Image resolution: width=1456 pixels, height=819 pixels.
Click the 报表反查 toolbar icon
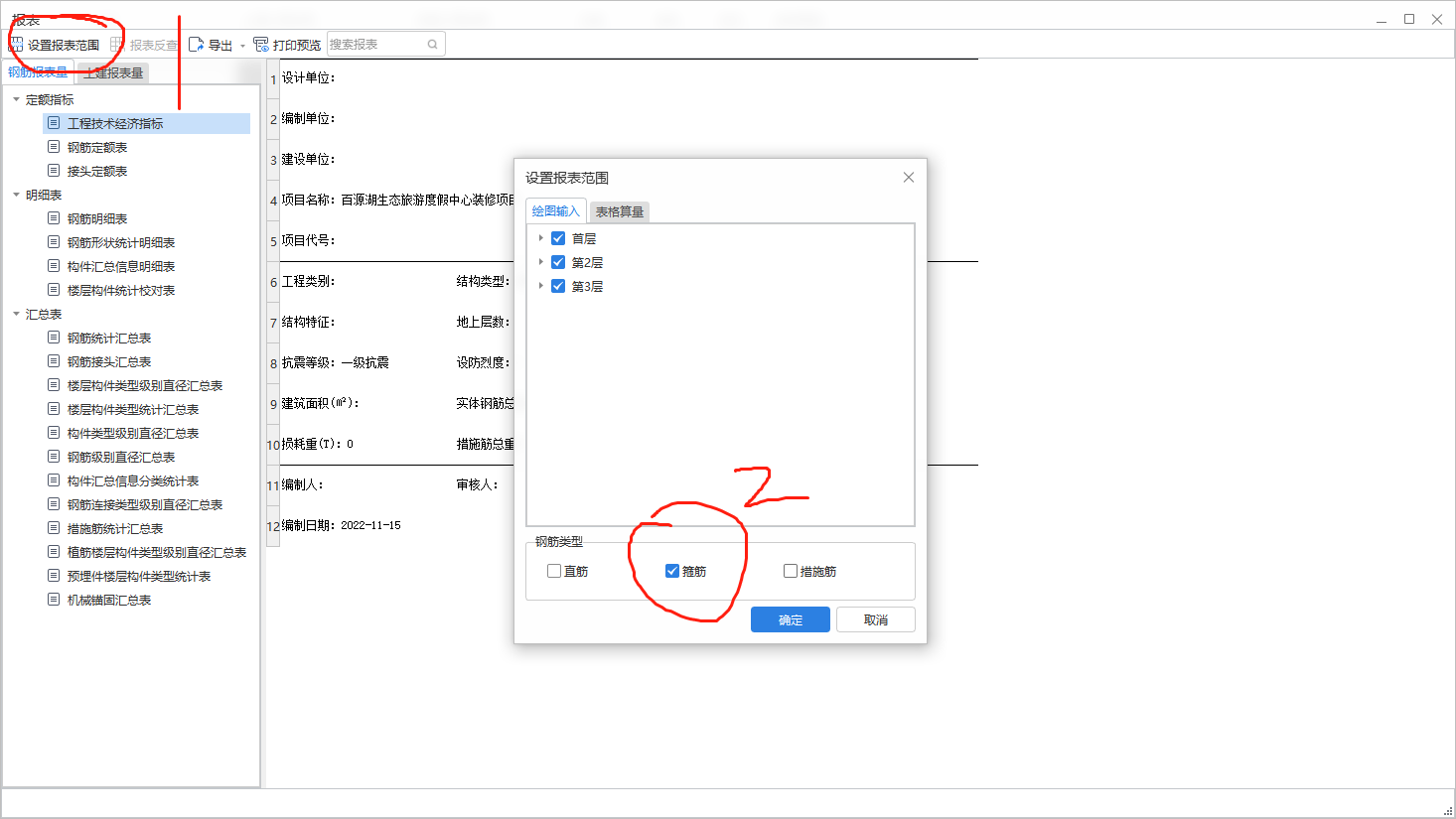tap(117, 45)
